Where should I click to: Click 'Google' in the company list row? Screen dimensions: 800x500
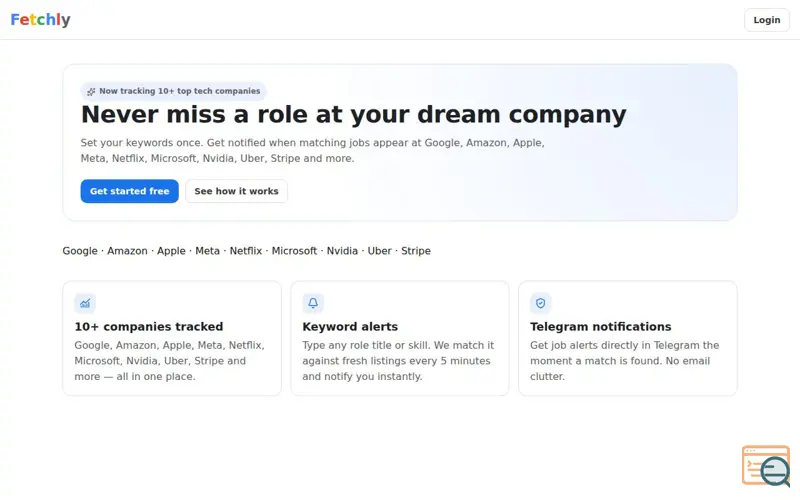[x=80, y=251]
